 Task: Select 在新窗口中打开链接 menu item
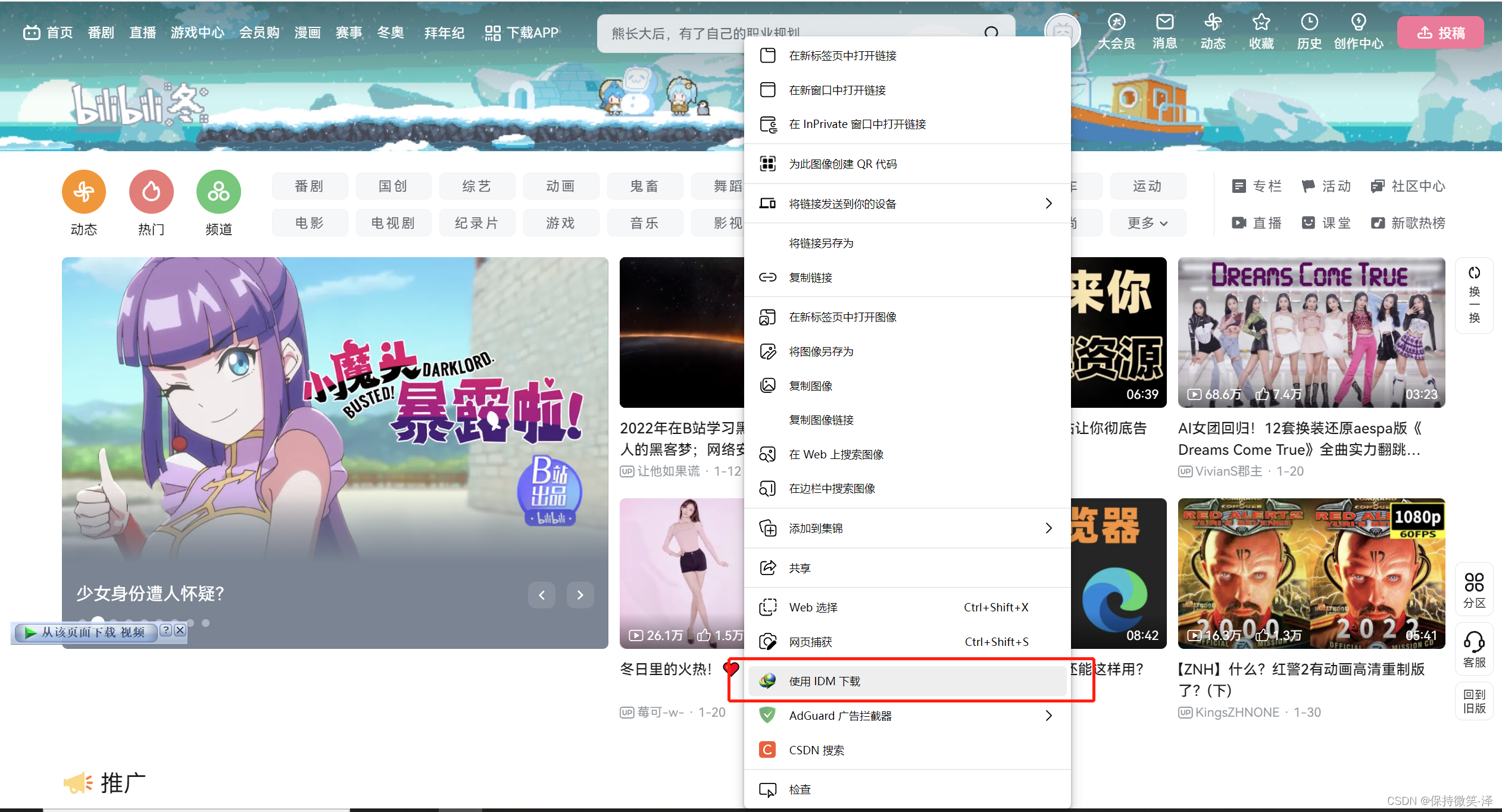[907, 90]
